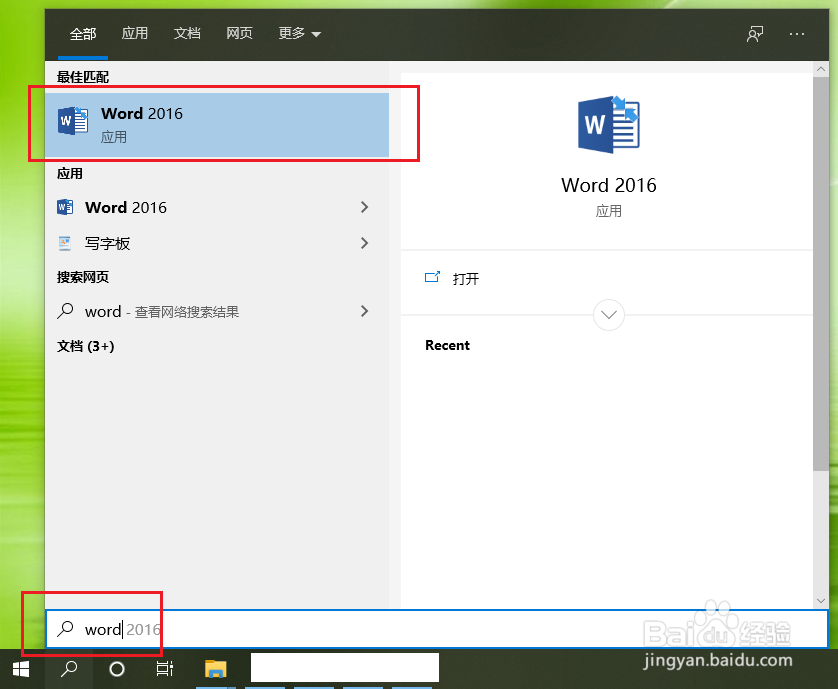Click into the search input box
838x689 pixels.
(437, 629)
